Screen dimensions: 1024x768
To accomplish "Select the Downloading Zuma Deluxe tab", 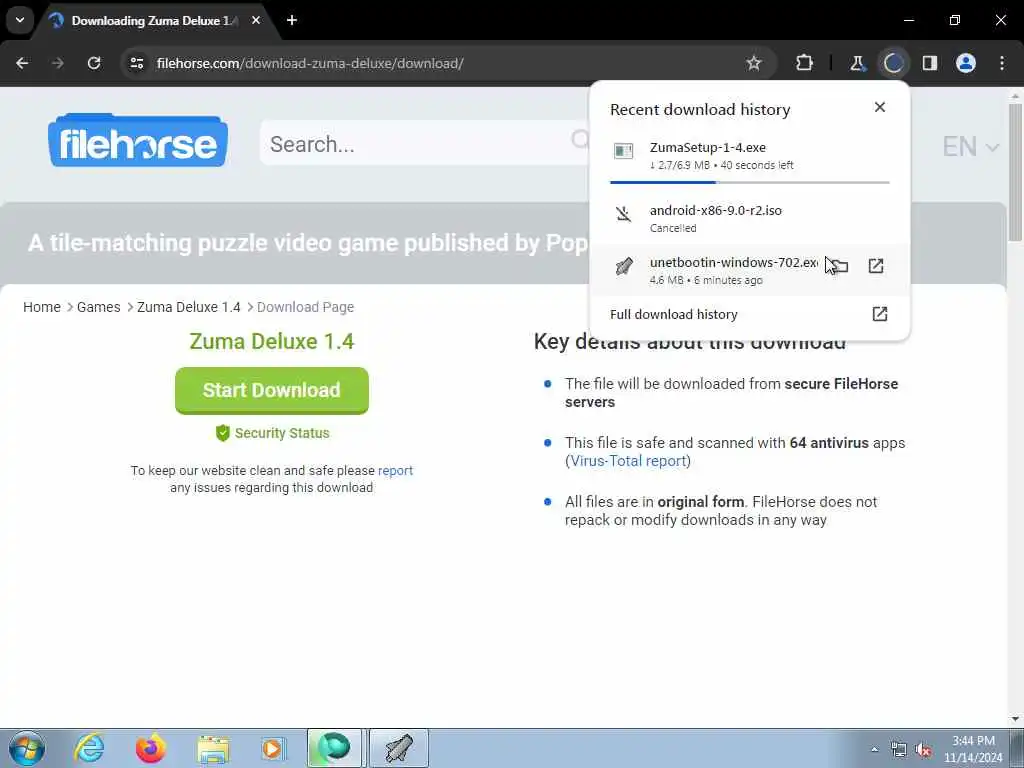I will point(154,21).
